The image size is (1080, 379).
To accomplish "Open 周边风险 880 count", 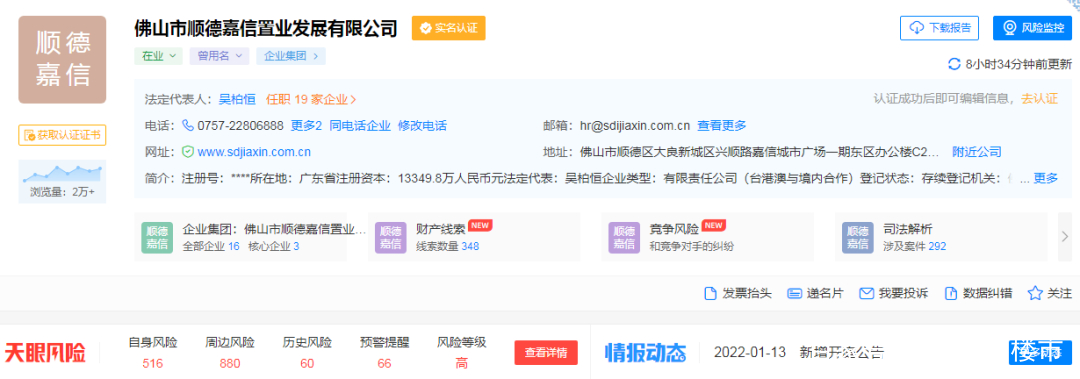I will point(230,353).
